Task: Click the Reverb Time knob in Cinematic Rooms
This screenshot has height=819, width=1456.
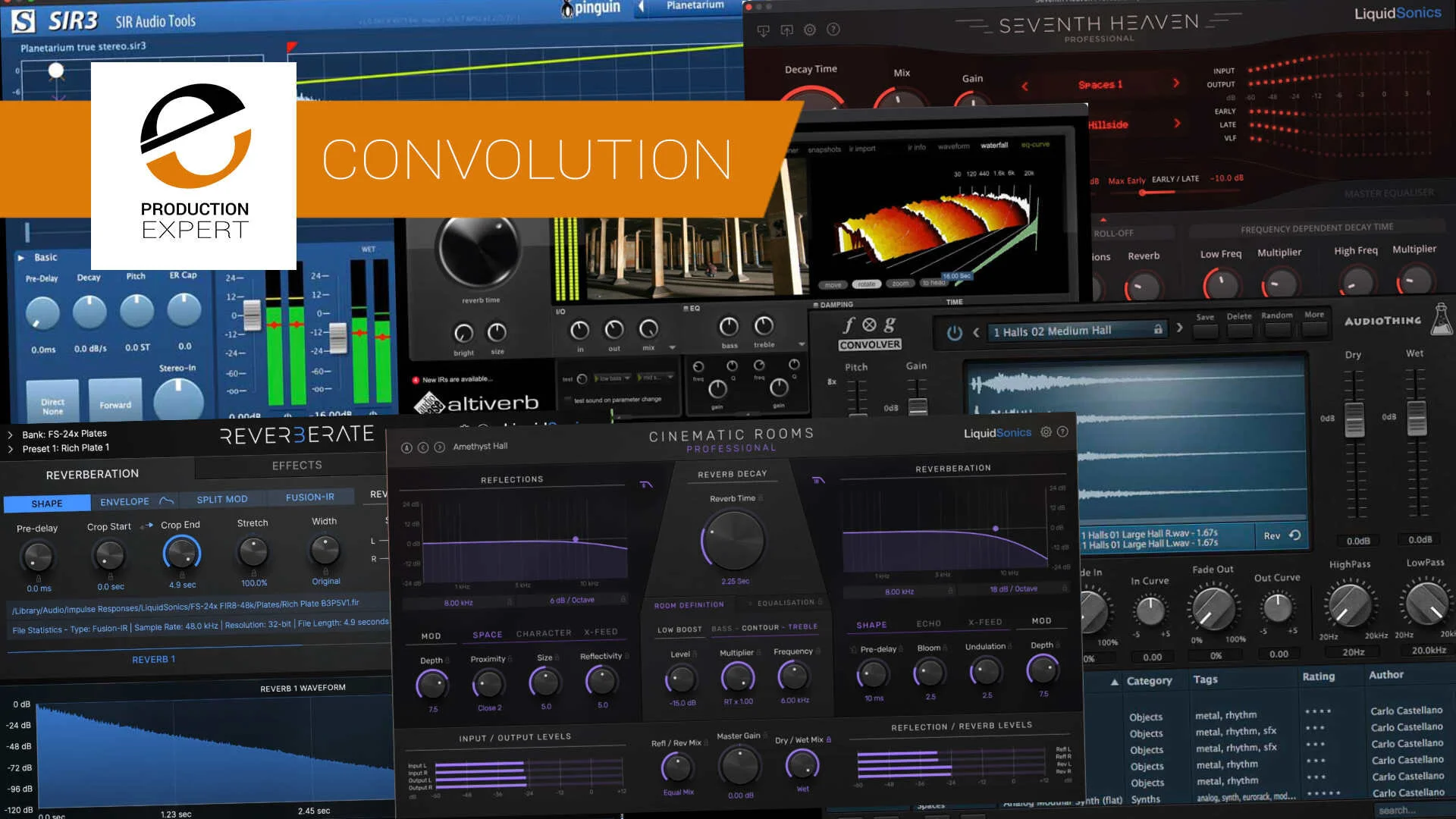Action: [733, 540]
